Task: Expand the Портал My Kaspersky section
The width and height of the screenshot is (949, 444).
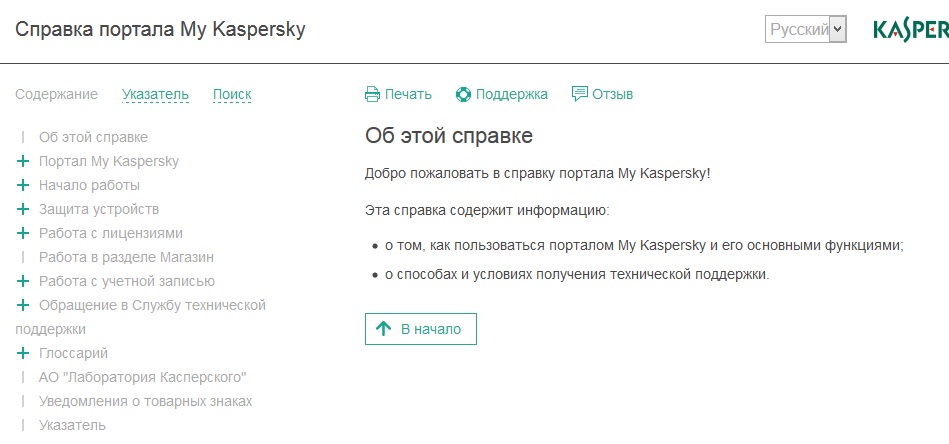Action: 23,161
